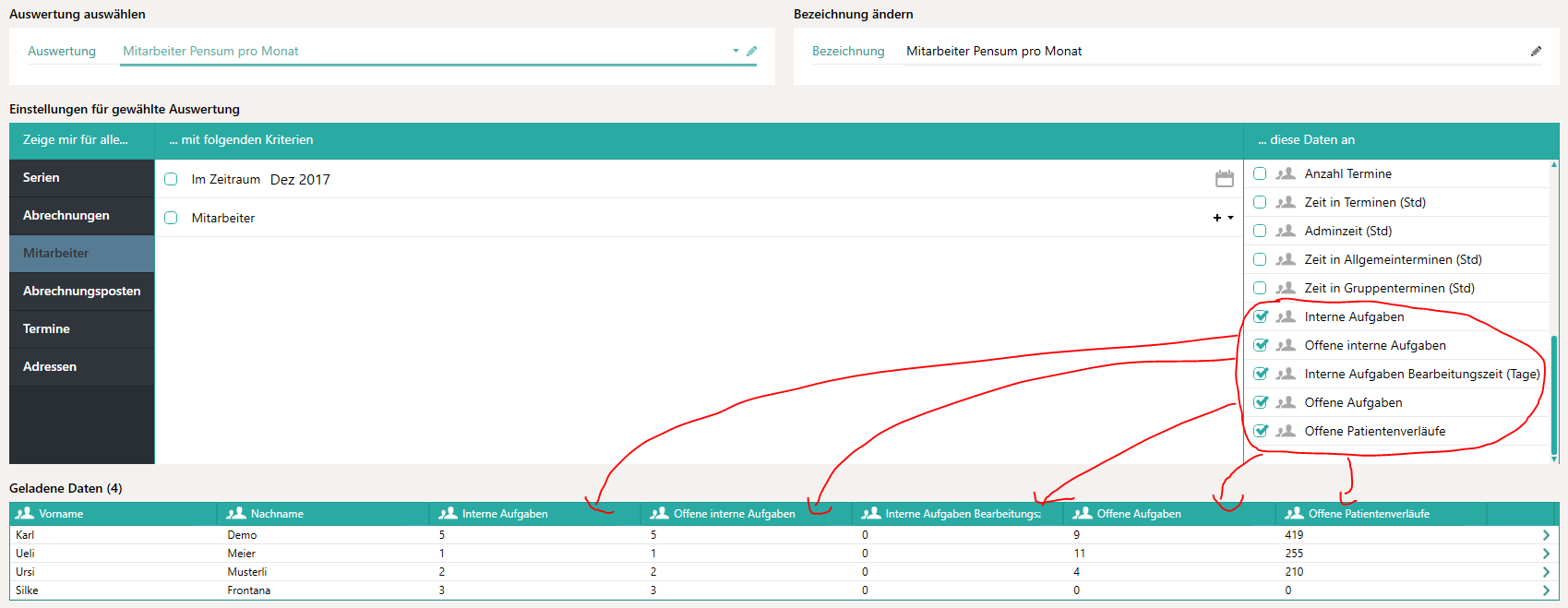Click people icon in Offene Aufgaben column header
Viewport: 1568px width, 608px height.
1083,513
